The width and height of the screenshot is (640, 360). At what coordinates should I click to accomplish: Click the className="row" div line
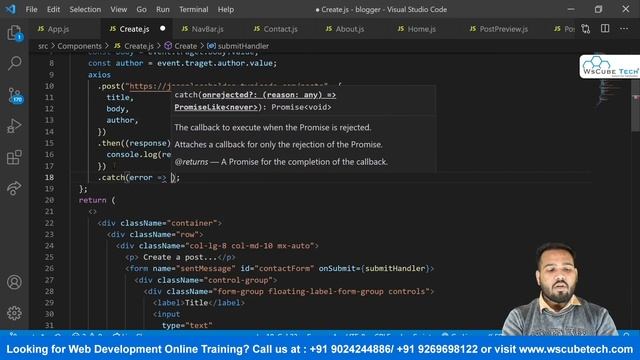coord(155,234)
